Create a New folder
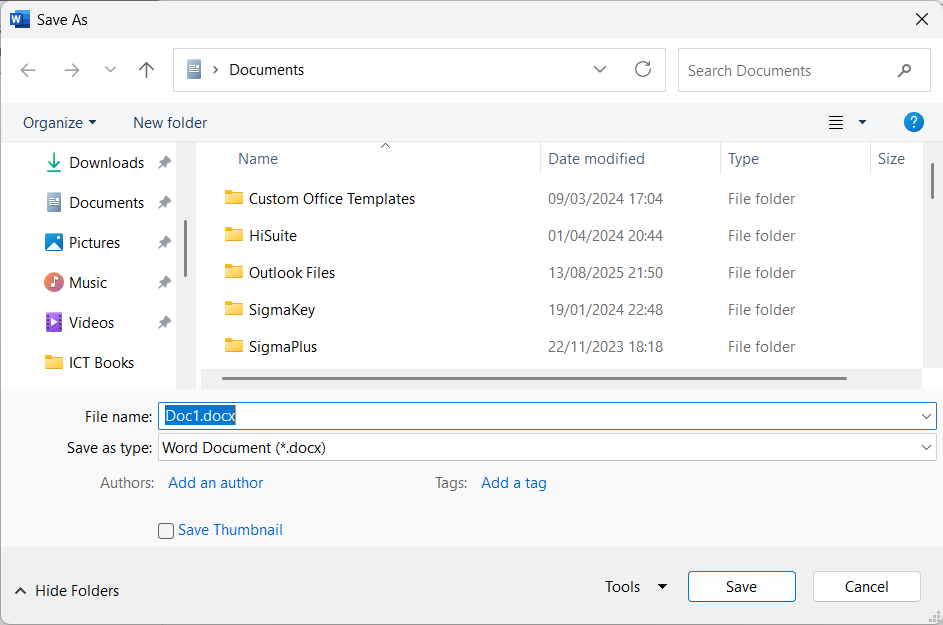 (x=170, y=123)
